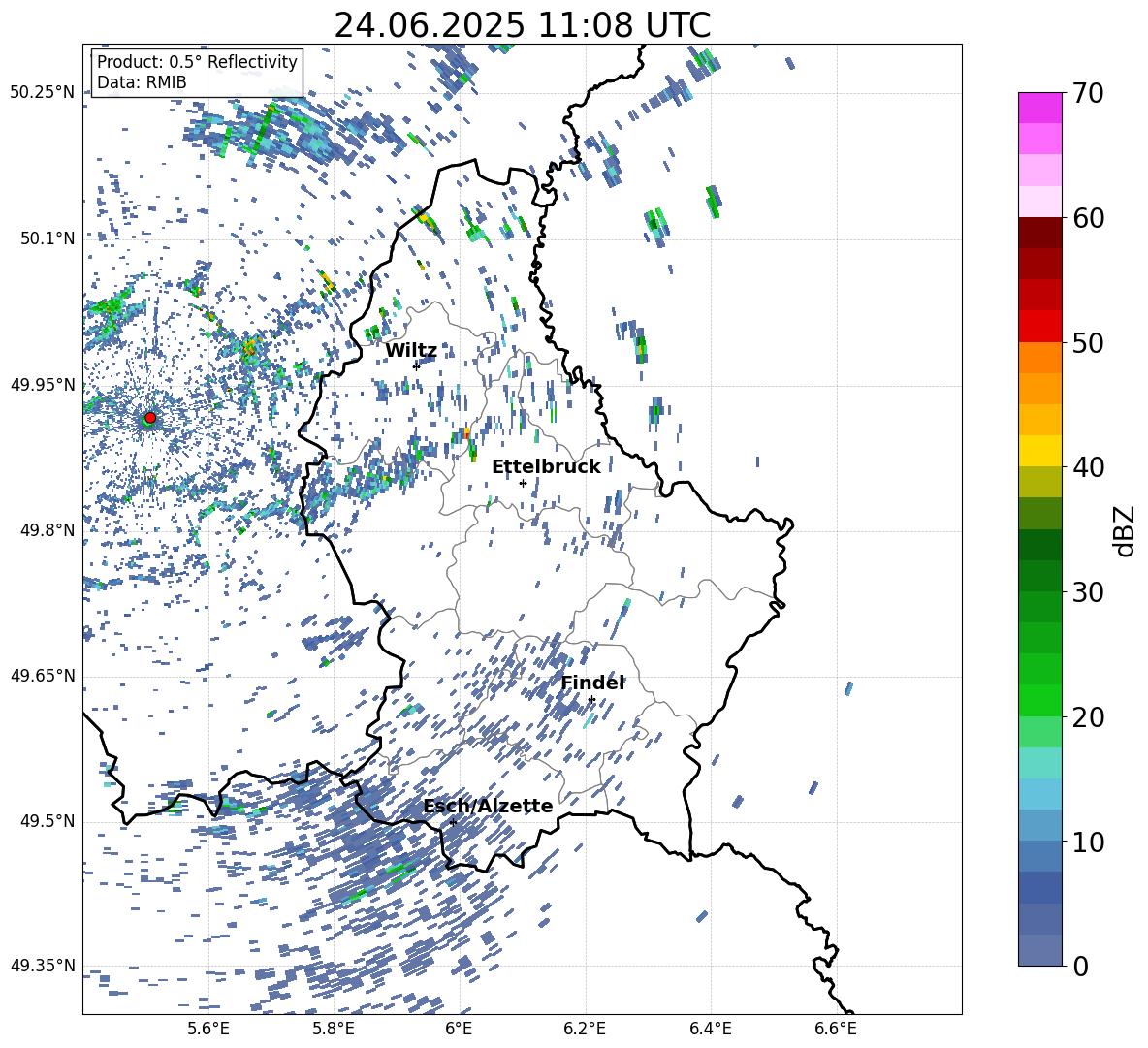The image size is (1148, 1048).
Task: Click the colorbar 50 tick label
Action: [x=1089, y=342]
